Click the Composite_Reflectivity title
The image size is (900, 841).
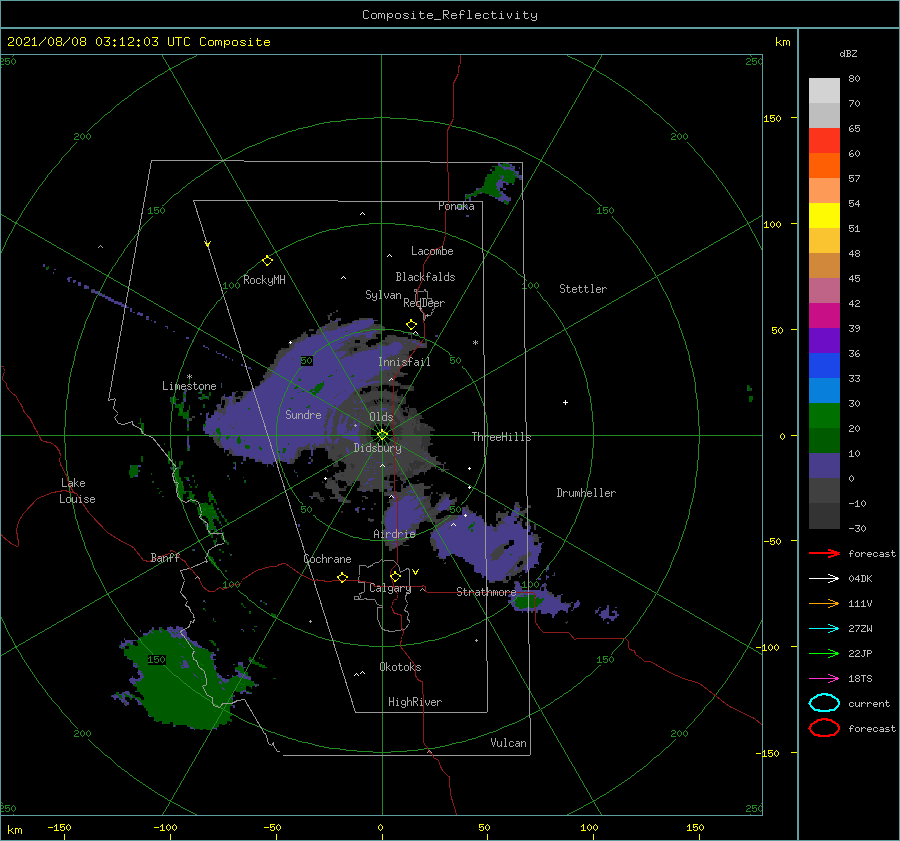pos(450,15)
